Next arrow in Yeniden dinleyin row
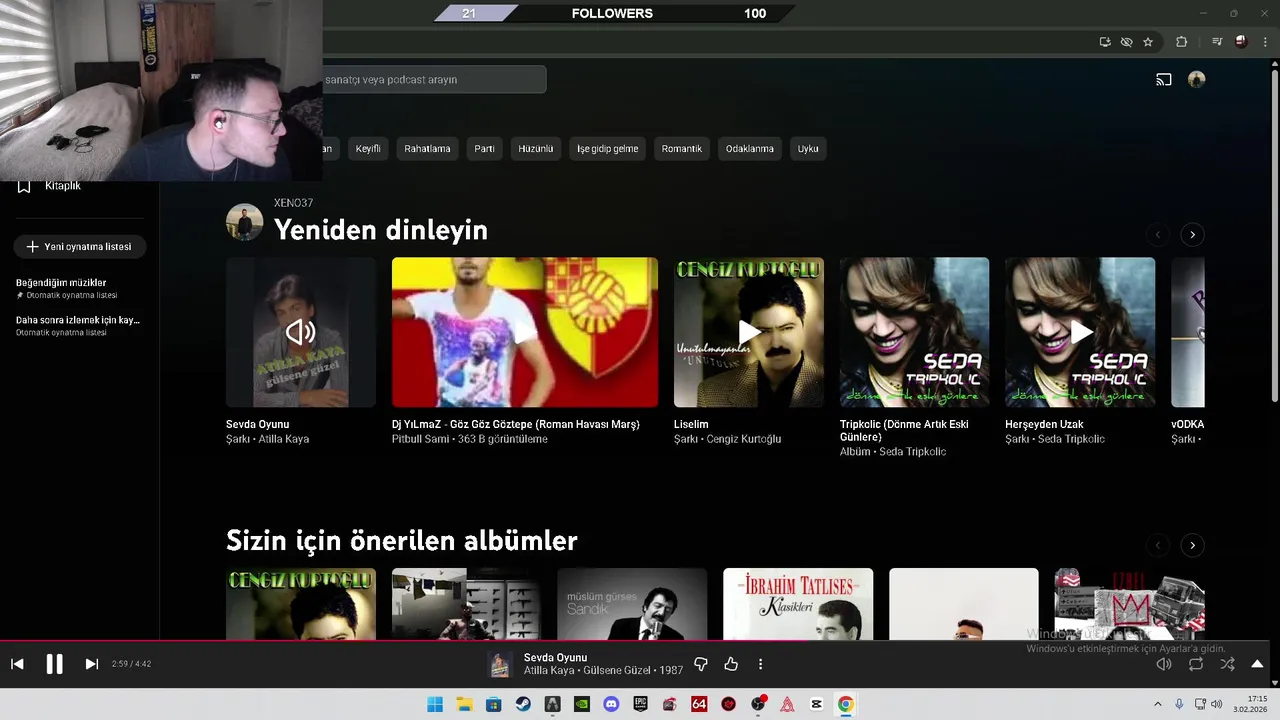Viewport: 1280px width, 720px height. 1192,235
